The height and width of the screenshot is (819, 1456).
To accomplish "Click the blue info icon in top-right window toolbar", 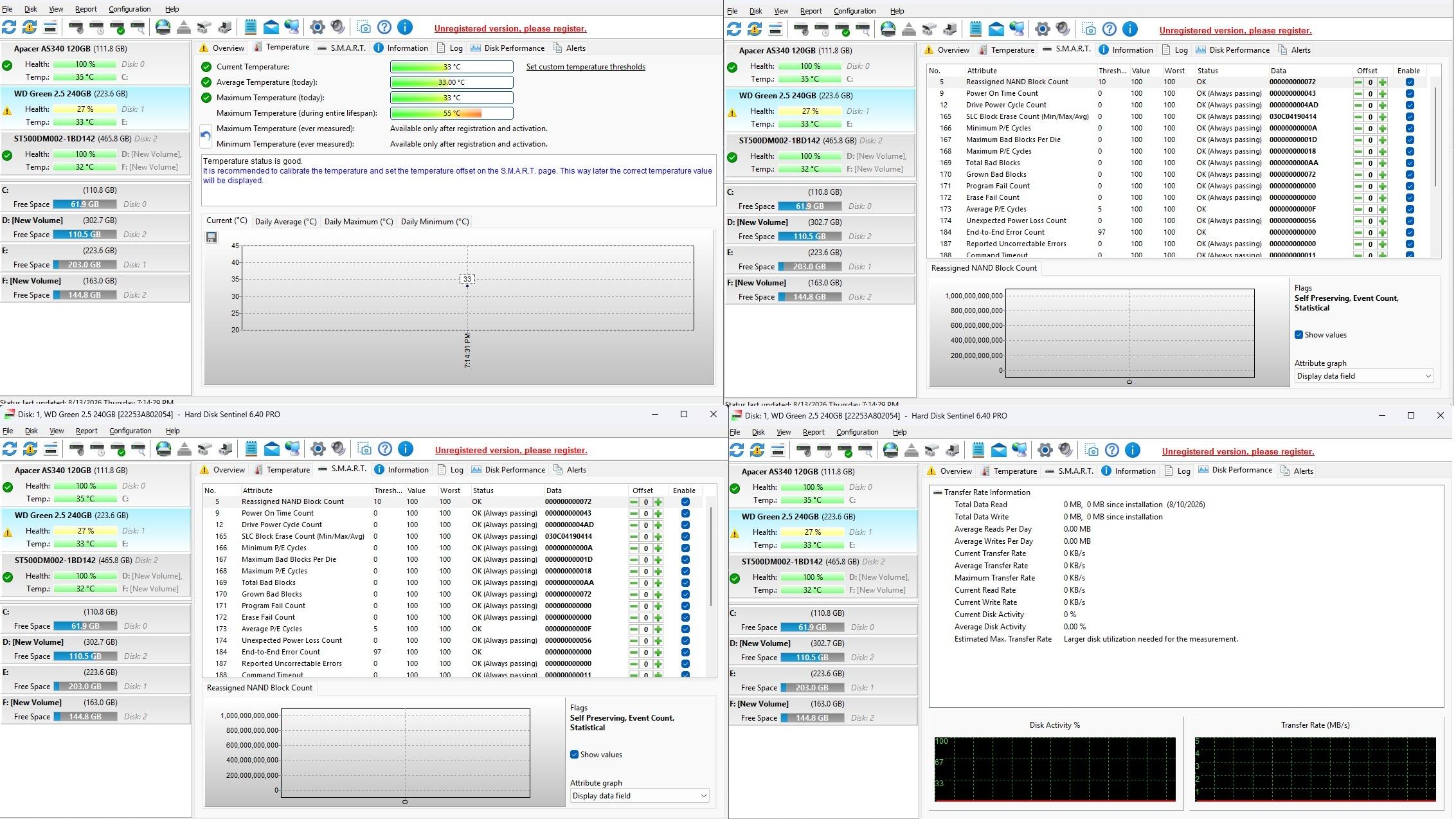I will pos(1130,29).
